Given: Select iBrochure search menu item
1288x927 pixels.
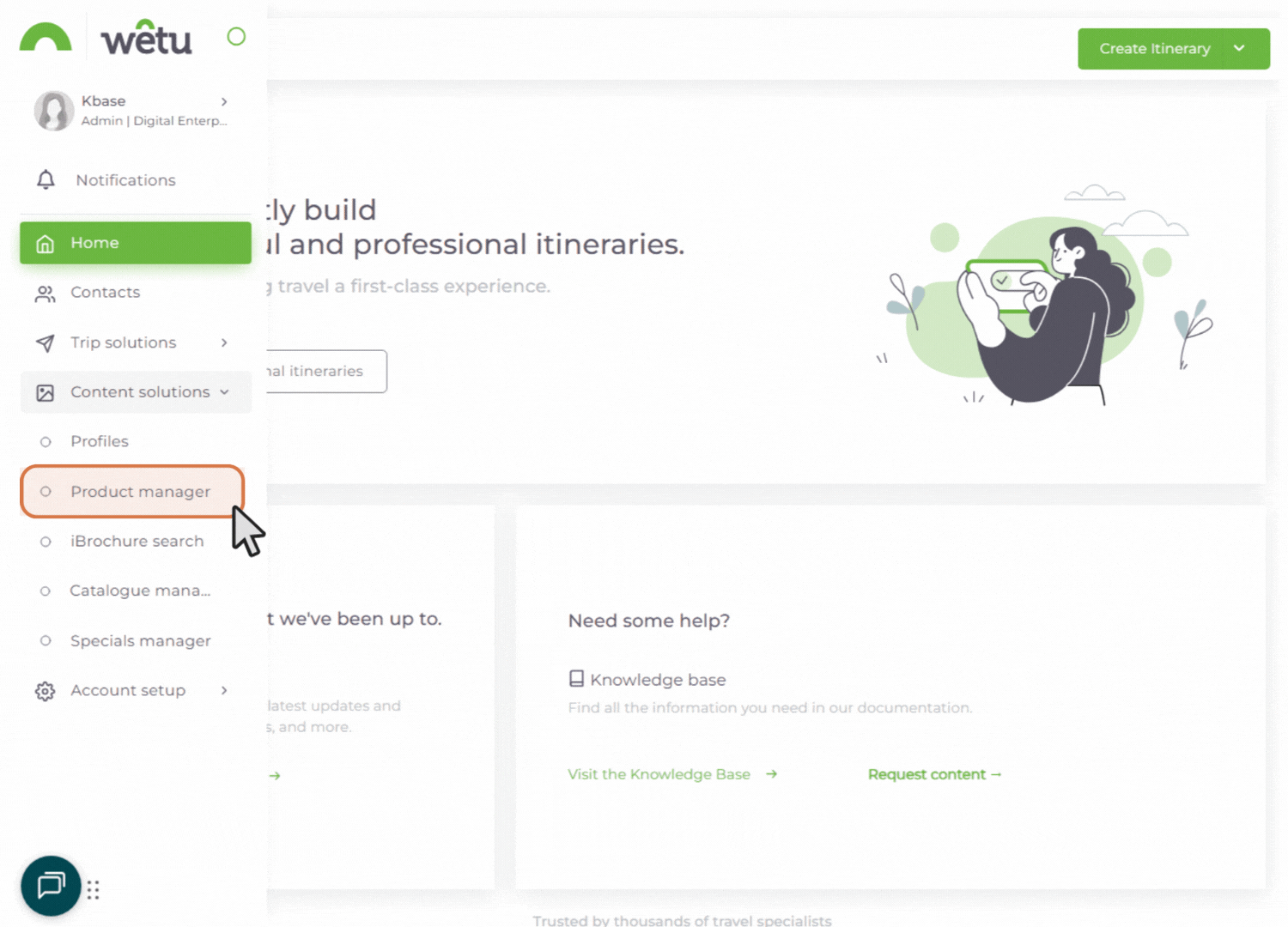Looking at the screenshot, I should pos(137,542).
